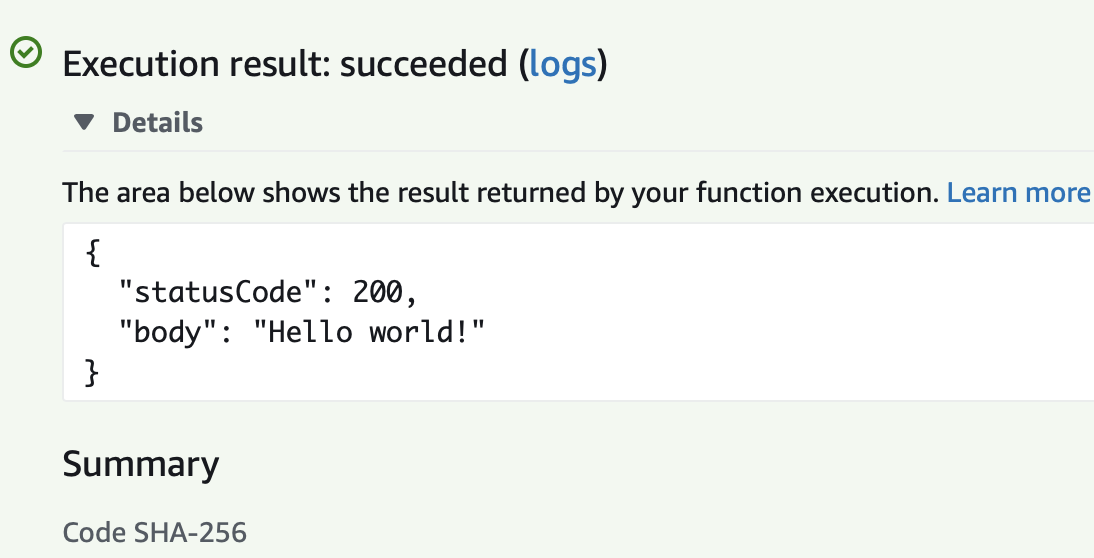Viewport: 1094px width, 558px height.
Task: Open the execution logs link
Action: click(563, 65)
